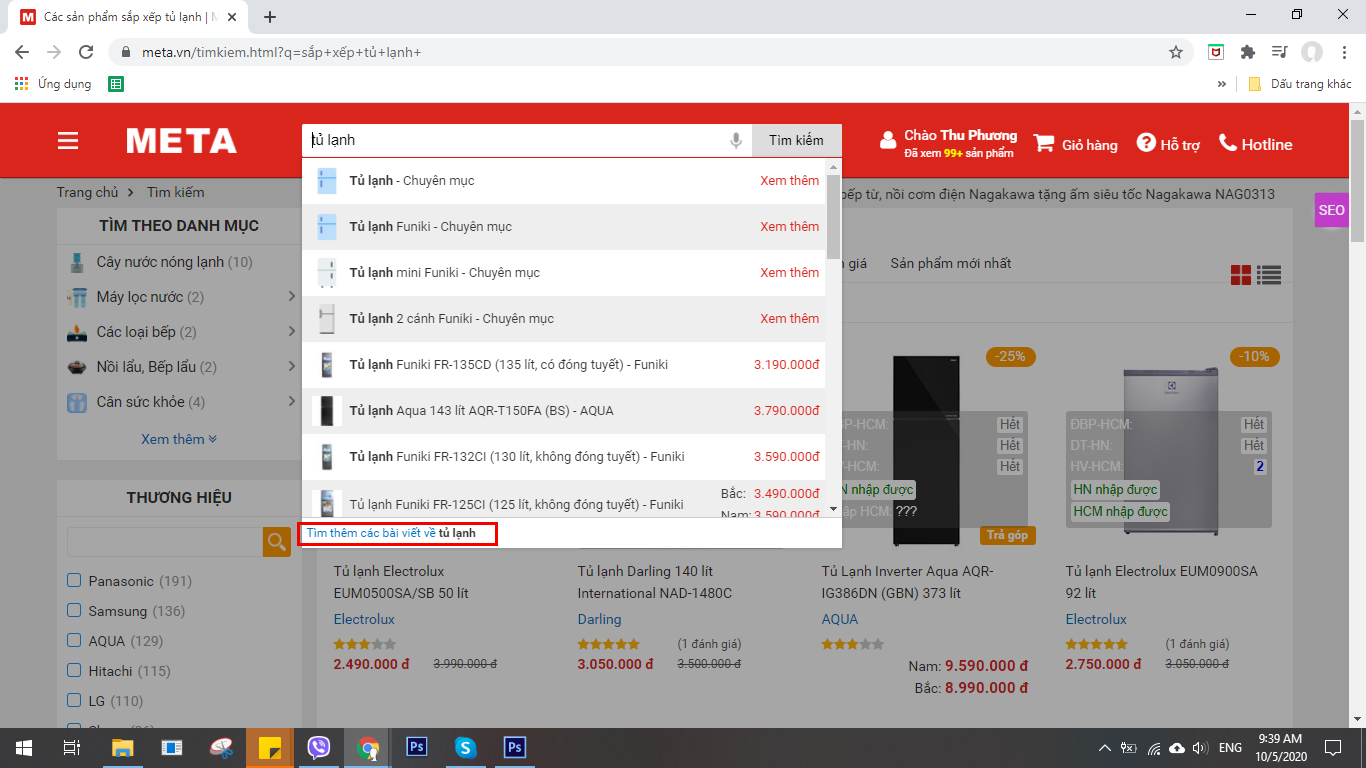Click the META logo

182,141
